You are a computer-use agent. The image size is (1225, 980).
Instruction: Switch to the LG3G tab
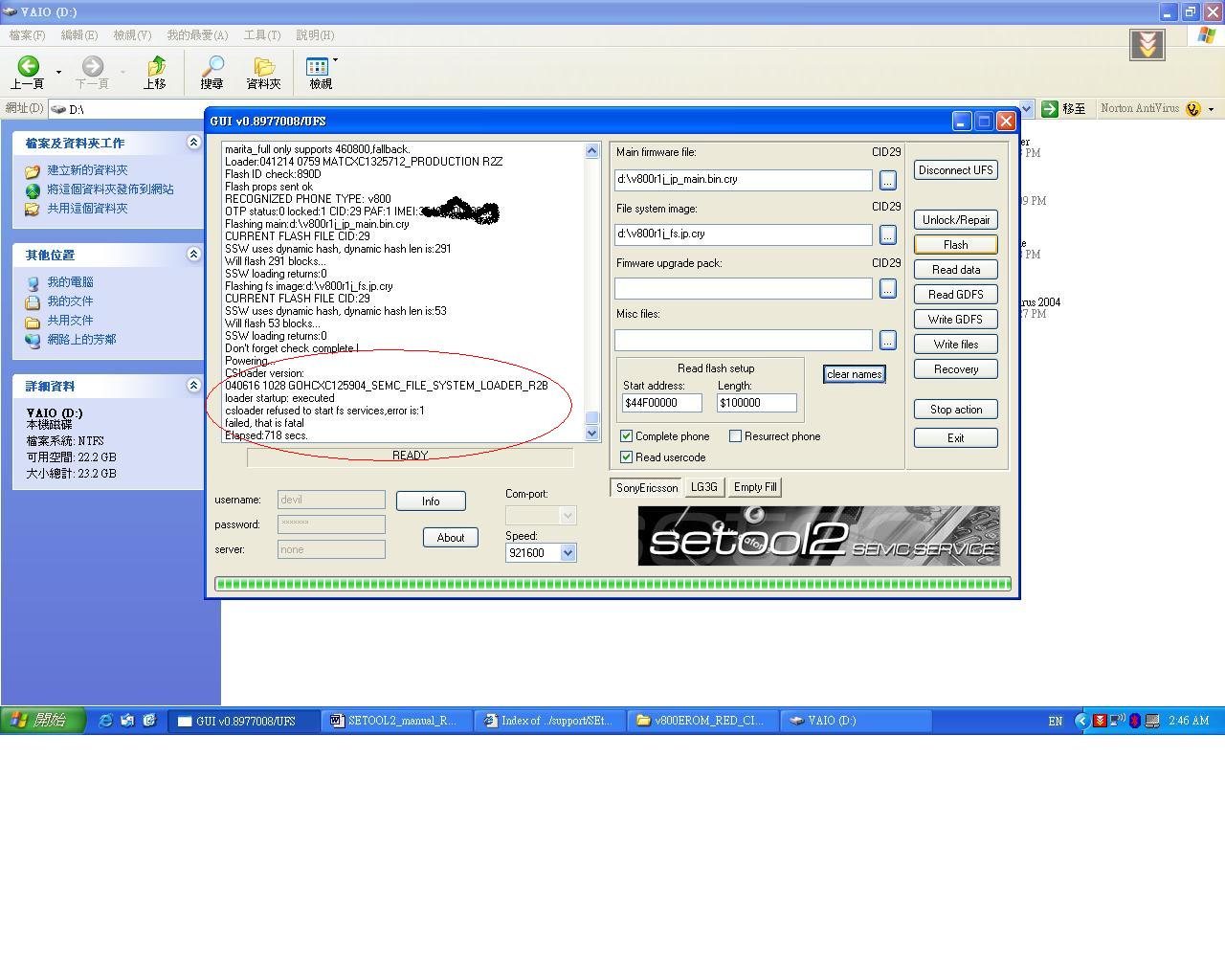click(x=703, y=487)
